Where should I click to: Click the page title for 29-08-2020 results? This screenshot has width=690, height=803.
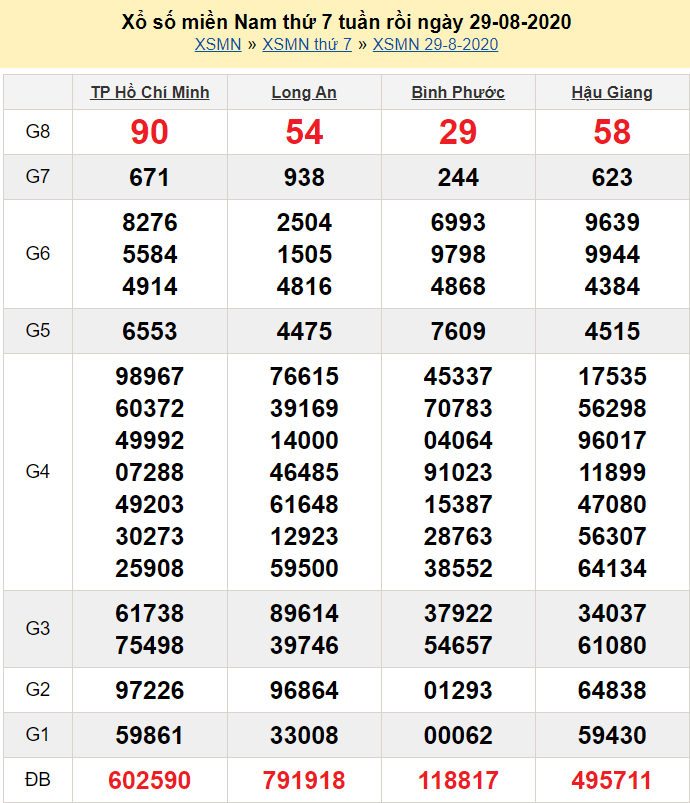[x=346, y=21]
